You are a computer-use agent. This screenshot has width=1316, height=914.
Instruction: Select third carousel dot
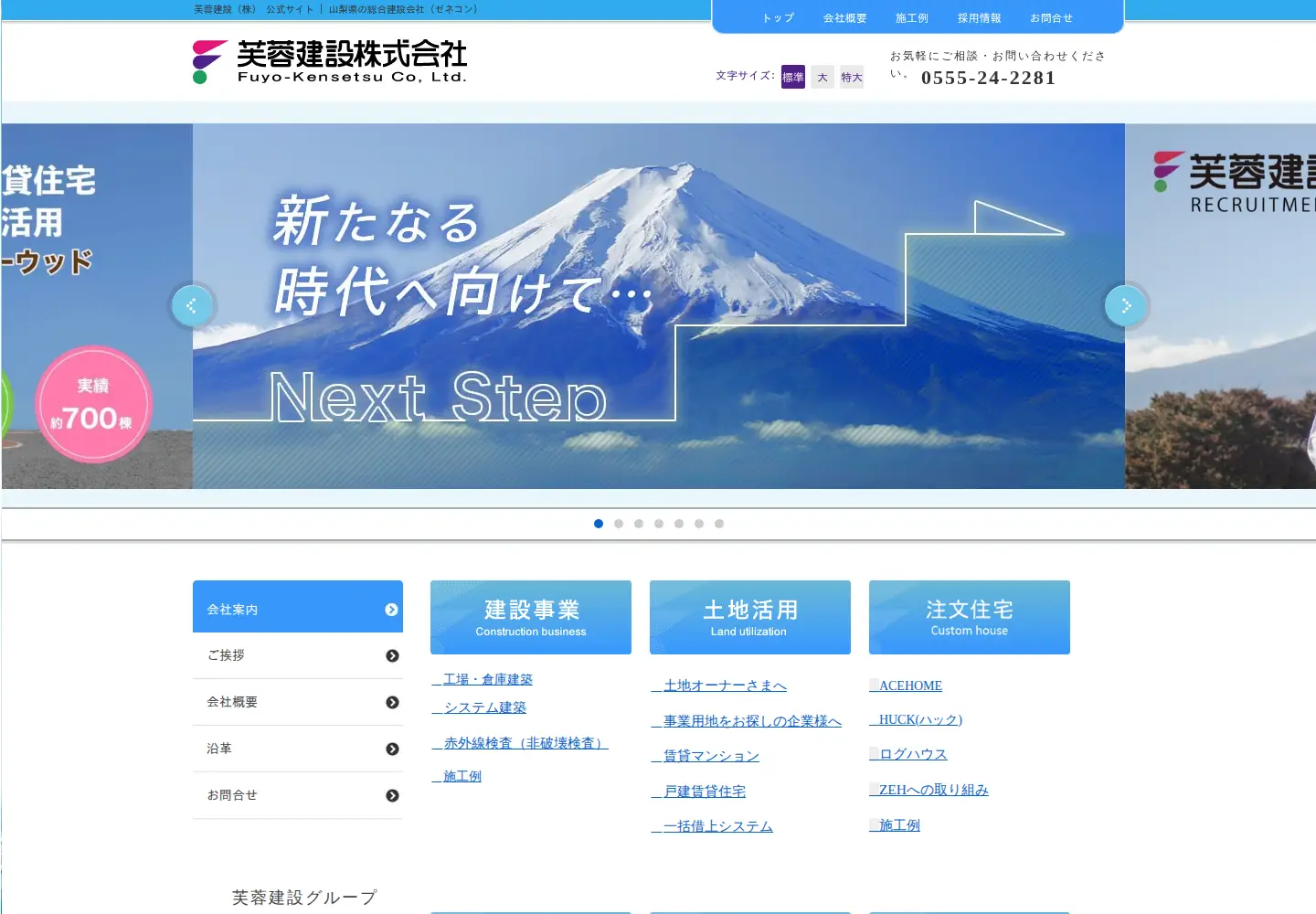[639, 524]
